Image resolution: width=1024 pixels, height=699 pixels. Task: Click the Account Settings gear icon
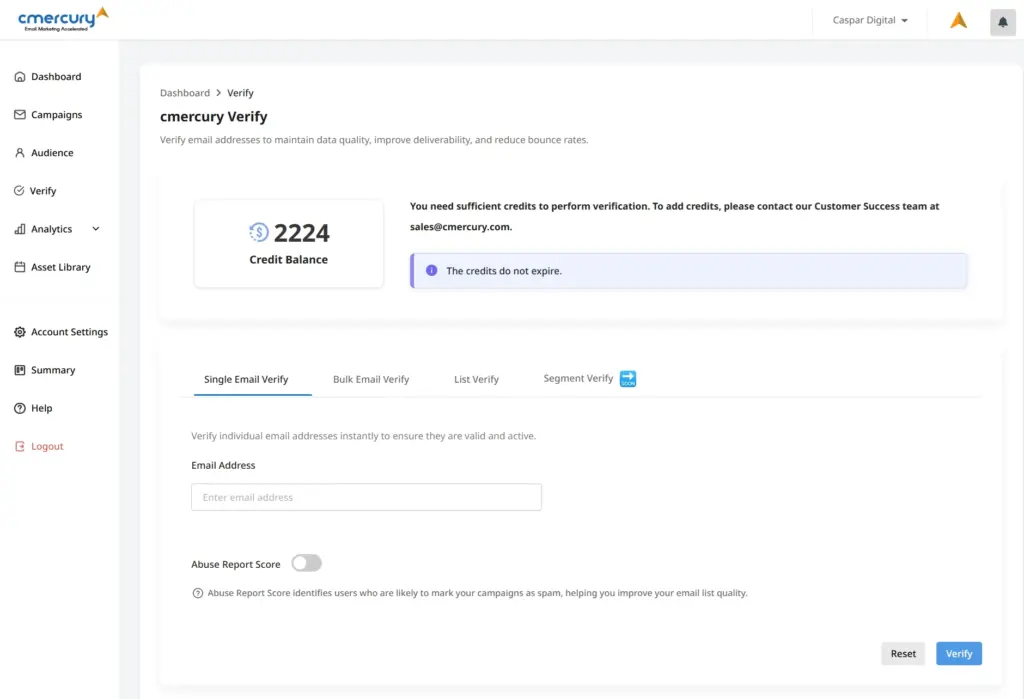tap(20, 332)
